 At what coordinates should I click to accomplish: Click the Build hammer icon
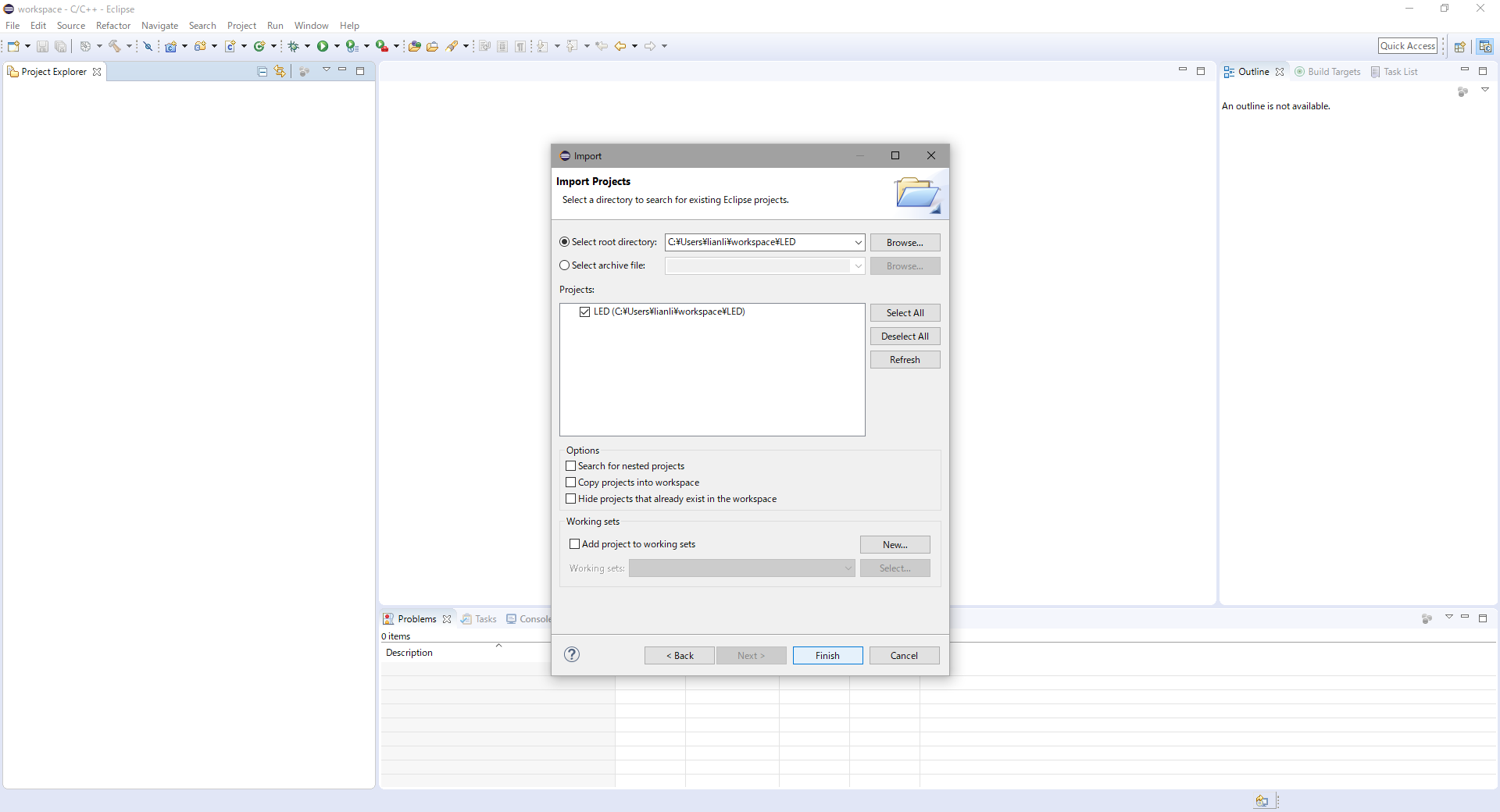[x=115, y=46]
